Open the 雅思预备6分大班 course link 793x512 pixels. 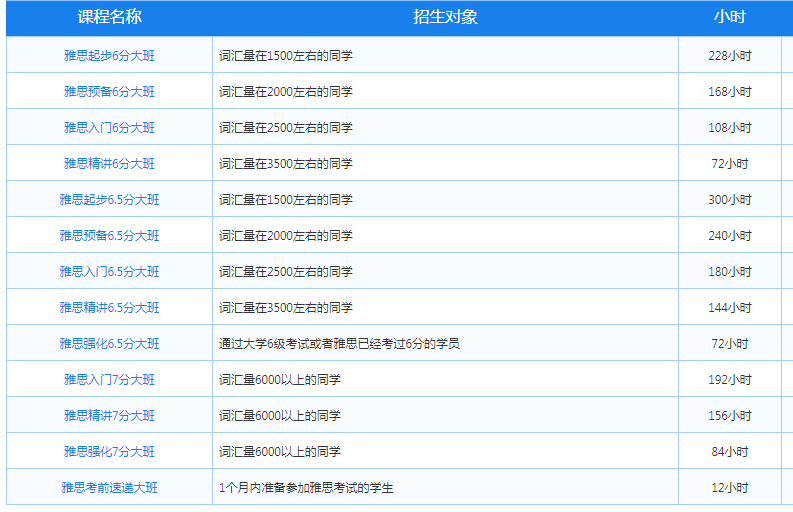109,92
